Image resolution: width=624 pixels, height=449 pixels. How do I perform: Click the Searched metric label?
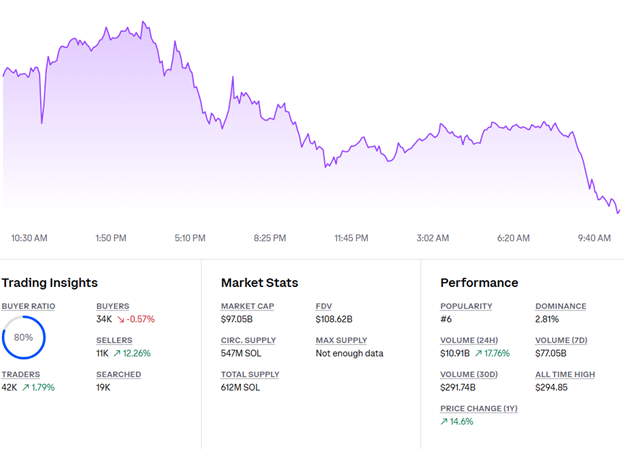(118, 374)
